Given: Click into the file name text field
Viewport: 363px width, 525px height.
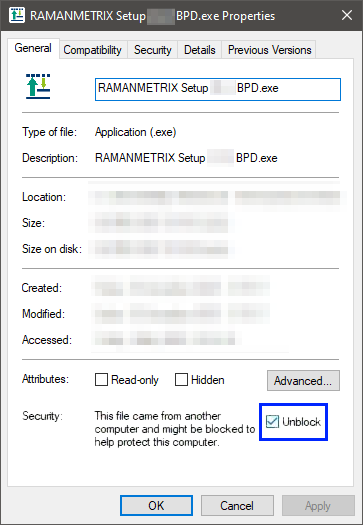Looking at the screenshot, I should 218,89.
